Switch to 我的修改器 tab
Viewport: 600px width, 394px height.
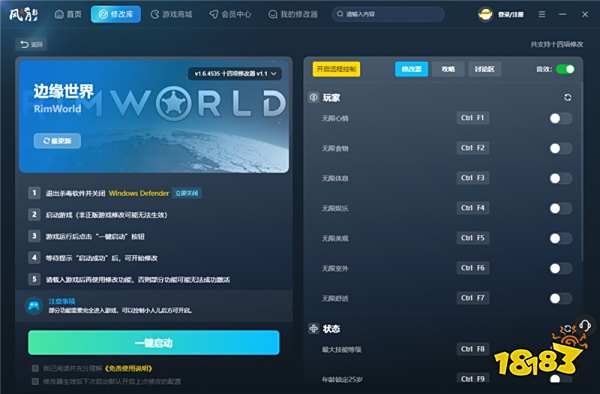tap(293, 14)
